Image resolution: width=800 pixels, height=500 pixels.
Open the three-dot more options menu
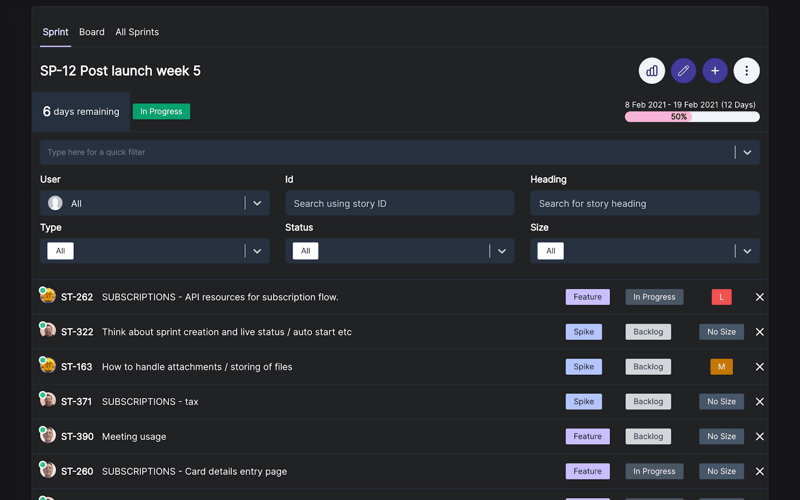tap(746, 70)
